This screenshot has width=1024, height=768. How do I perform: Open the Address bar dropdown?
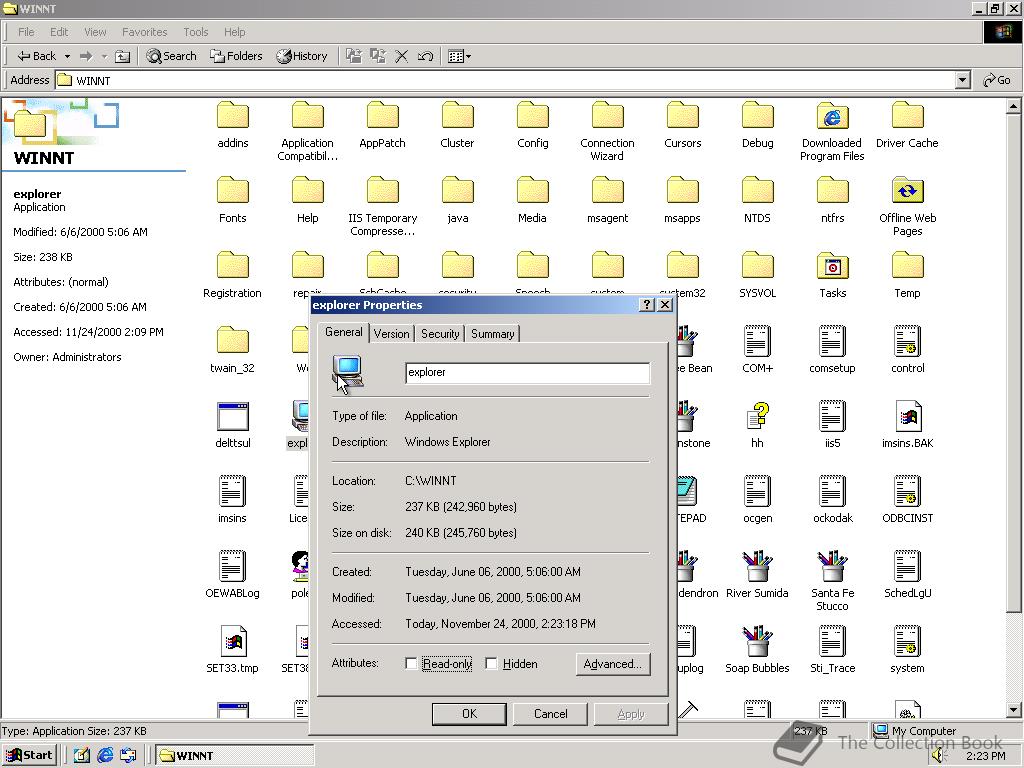coord(962,80)
